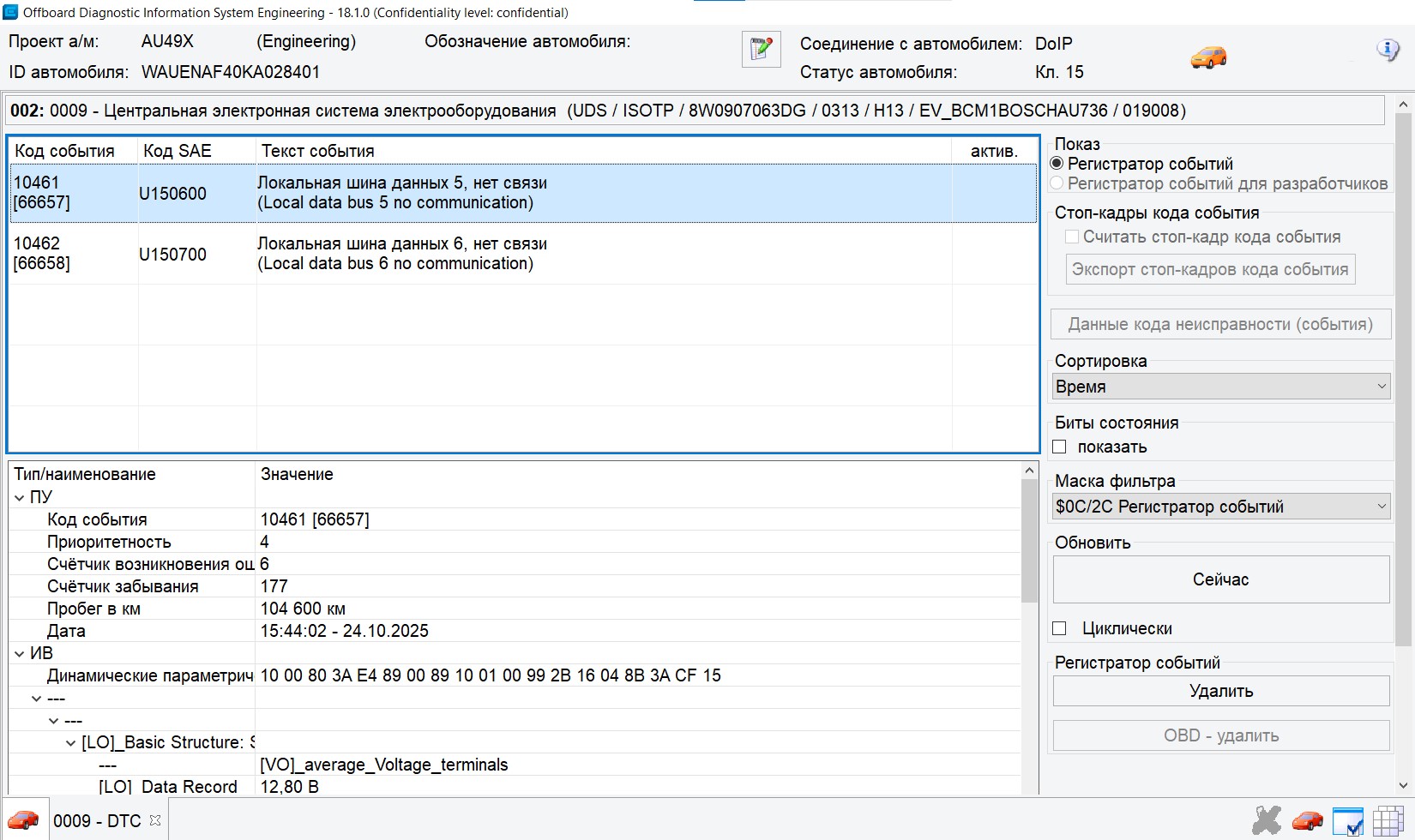The image size is (1415, 840).
Task: Switch to the '0009 - DTC' tab
Action: tap(97, 821)
